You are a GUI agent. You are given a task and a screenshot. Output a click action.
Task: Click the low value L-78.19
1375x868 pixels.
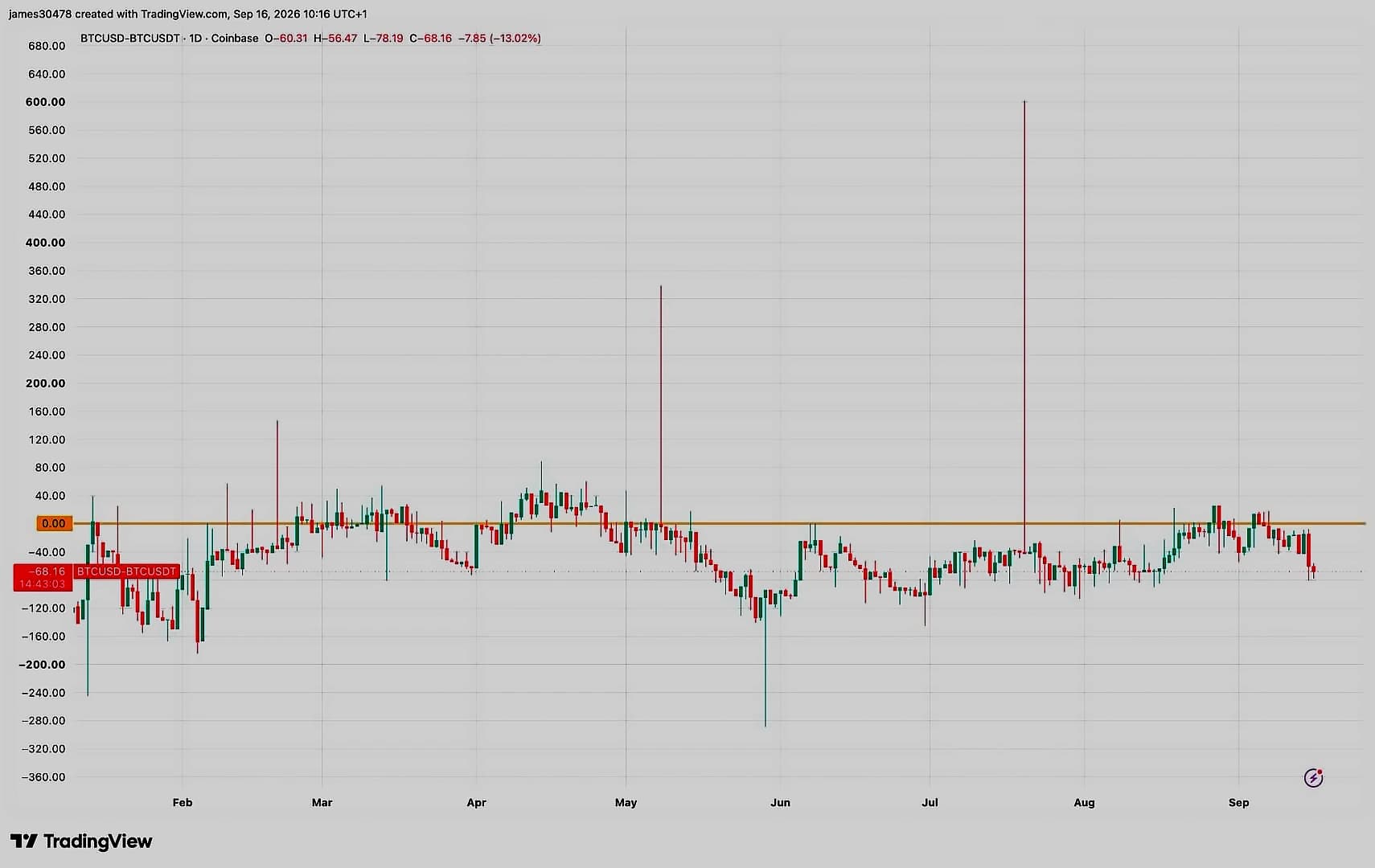pyautogui.click(x=384, y=38)
